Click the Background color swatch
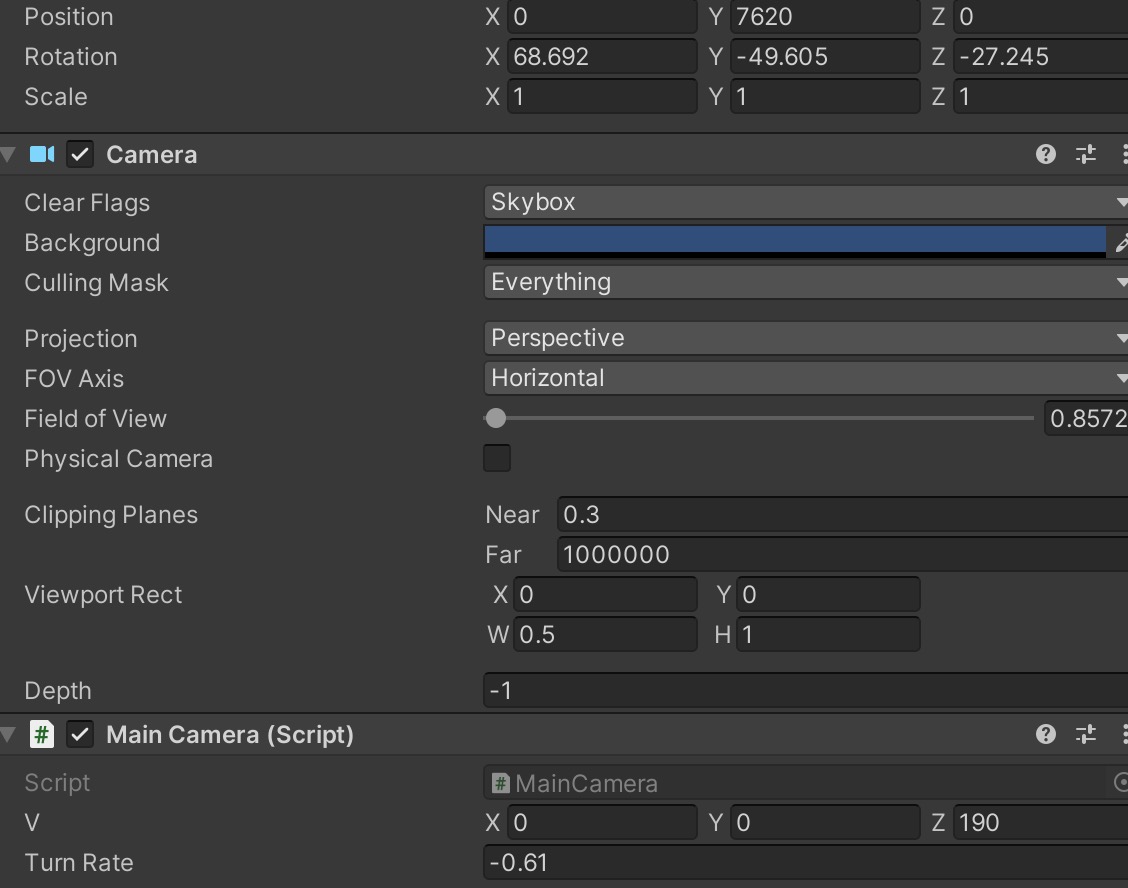The width and height of the screenshot is (1128, 888). [795, 240]
